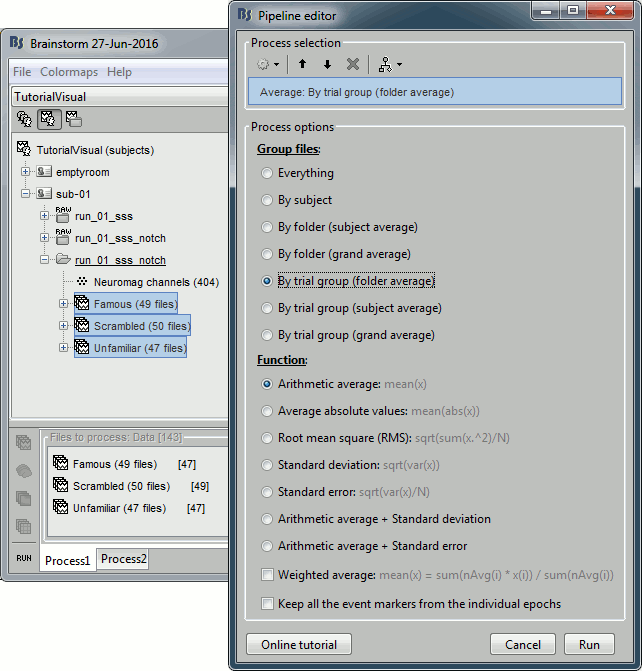Select 'By subject' grouping option
Viewport: 642px width, 671px height.
tap(266, 200)
